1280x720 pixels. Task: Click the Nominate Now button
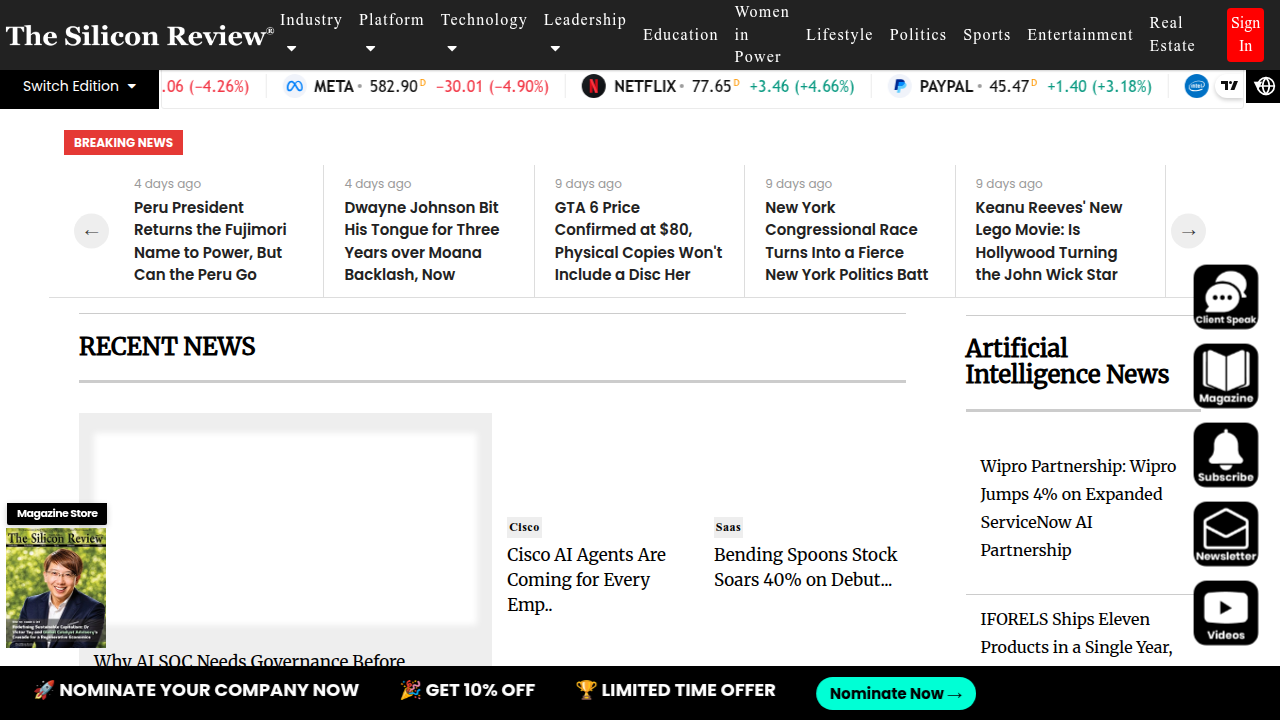896,693
